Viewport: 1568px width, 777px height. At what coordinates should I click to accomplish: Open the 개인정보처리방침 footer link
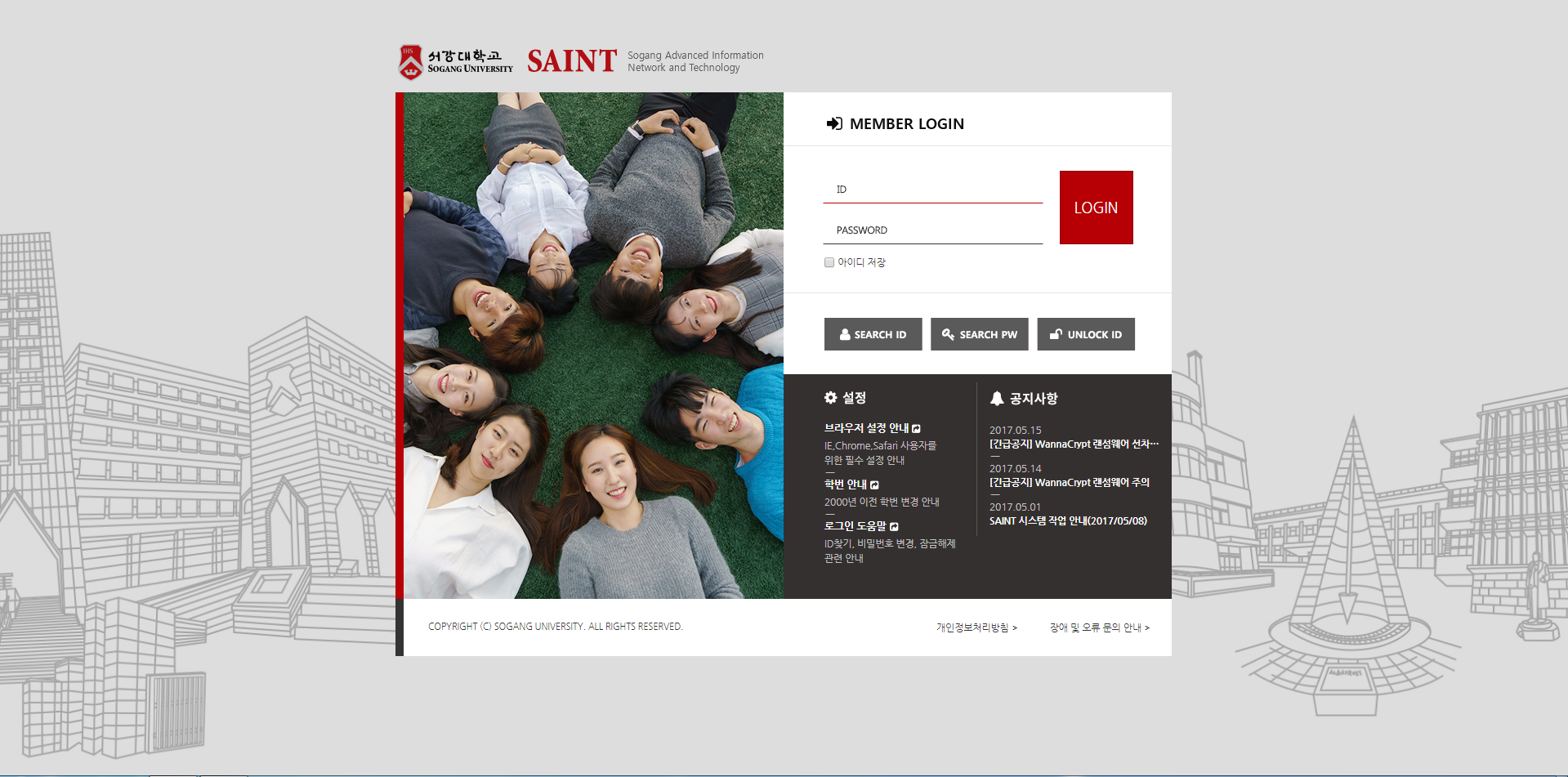coord(976,627)
